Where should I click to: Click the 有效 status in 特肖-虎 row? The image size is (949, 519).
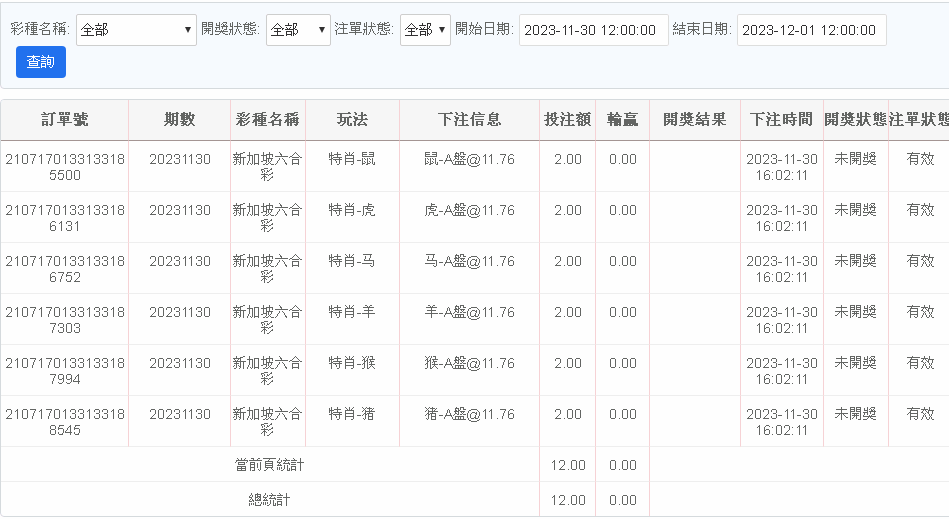pyautogui.click(x=920, y=210)
